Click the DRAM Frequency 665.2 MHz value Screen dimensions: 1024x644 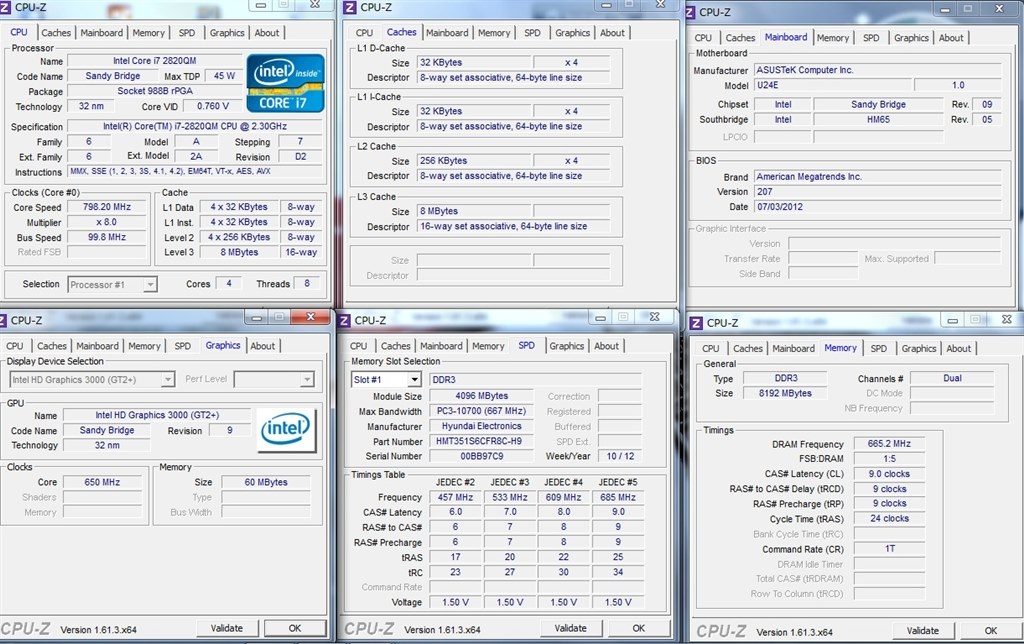[889, 444]
